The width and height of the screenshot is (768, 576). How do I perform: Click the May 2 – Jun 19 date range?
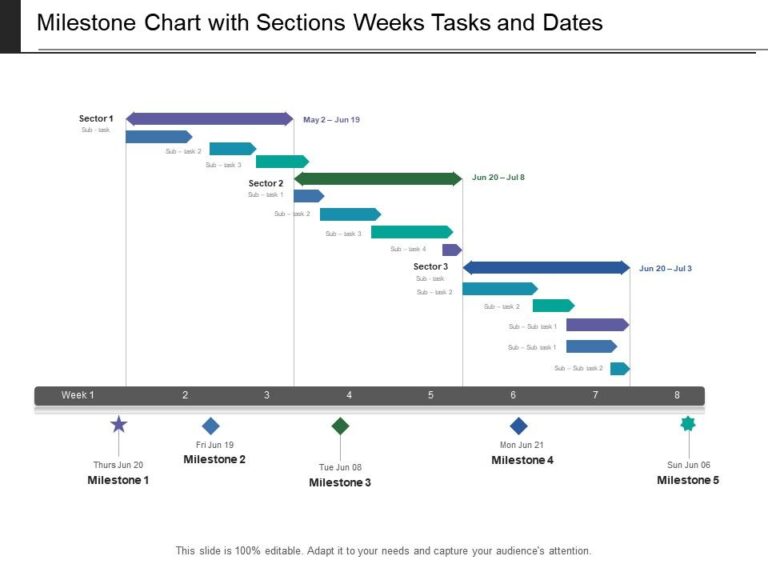click(x=331, y=120)
